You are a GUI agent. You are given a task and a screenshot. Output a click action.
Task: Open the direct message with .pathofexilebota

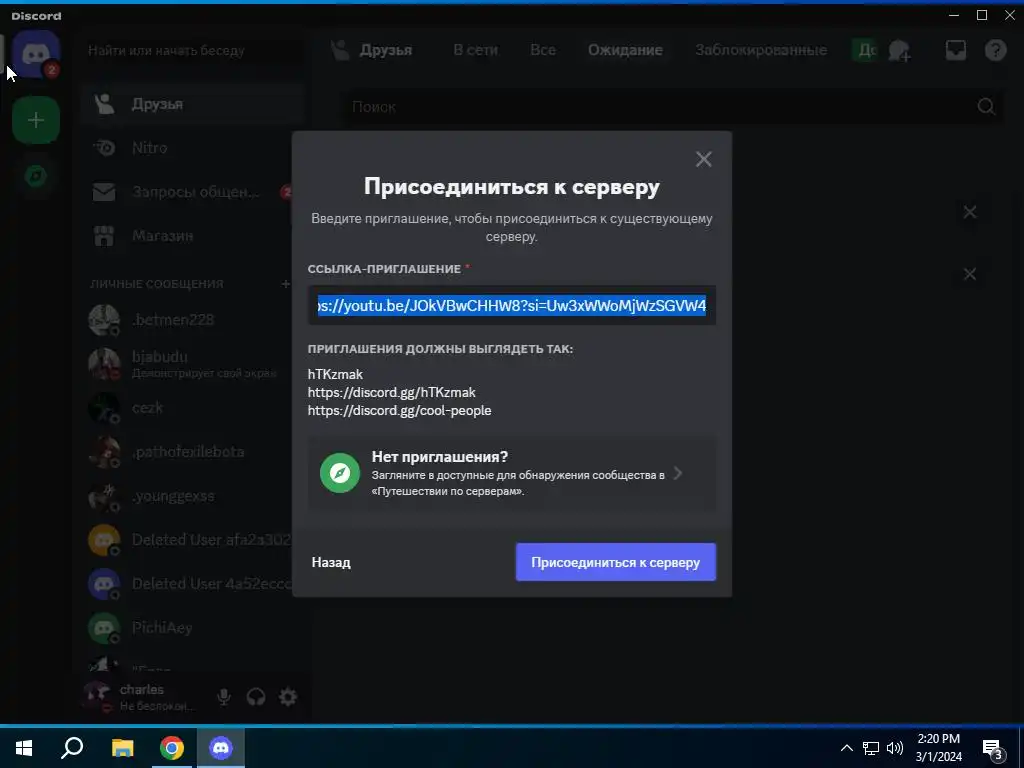(x=193, y=451)
